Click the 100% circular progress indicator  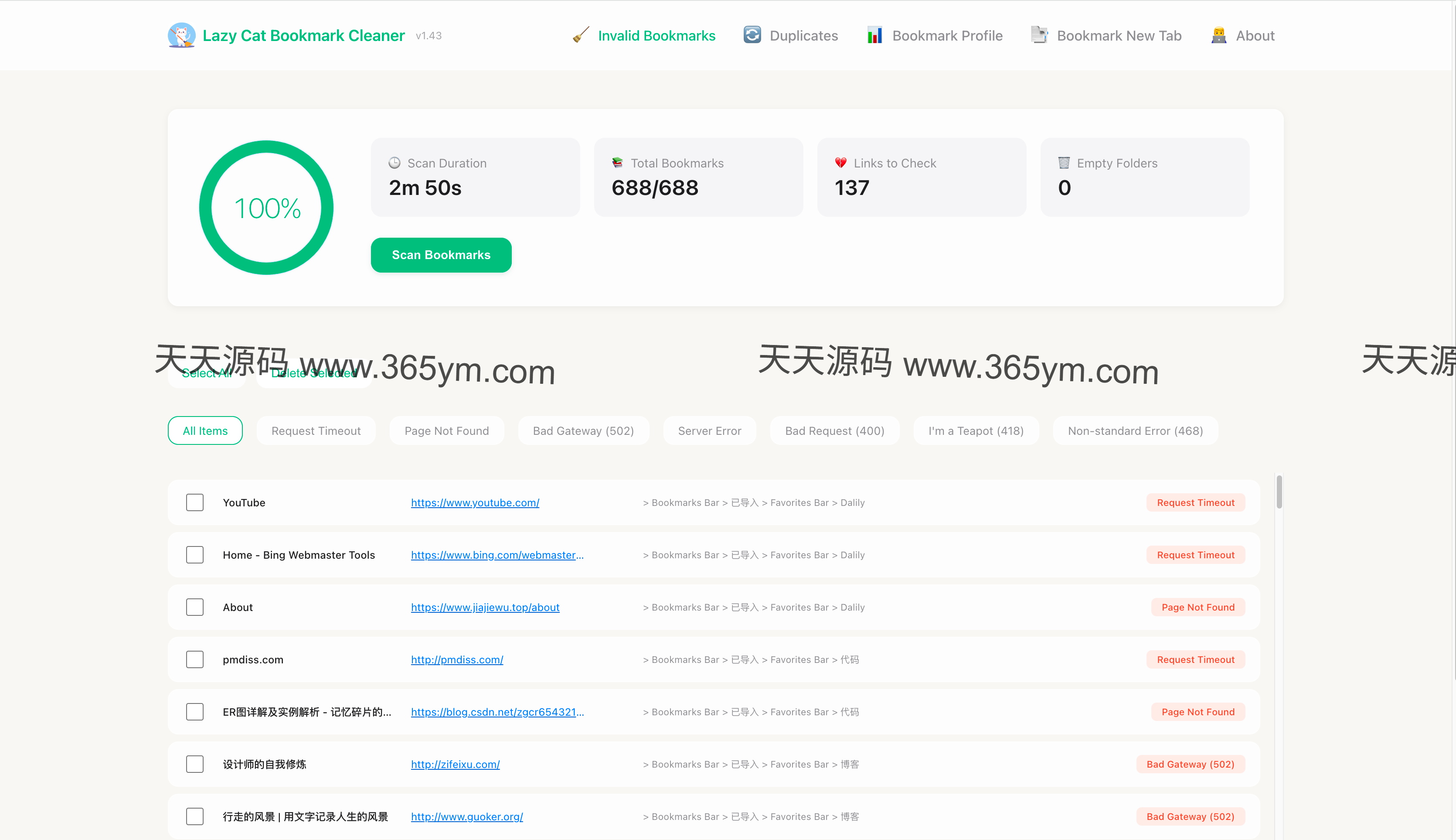coord(266,208)
